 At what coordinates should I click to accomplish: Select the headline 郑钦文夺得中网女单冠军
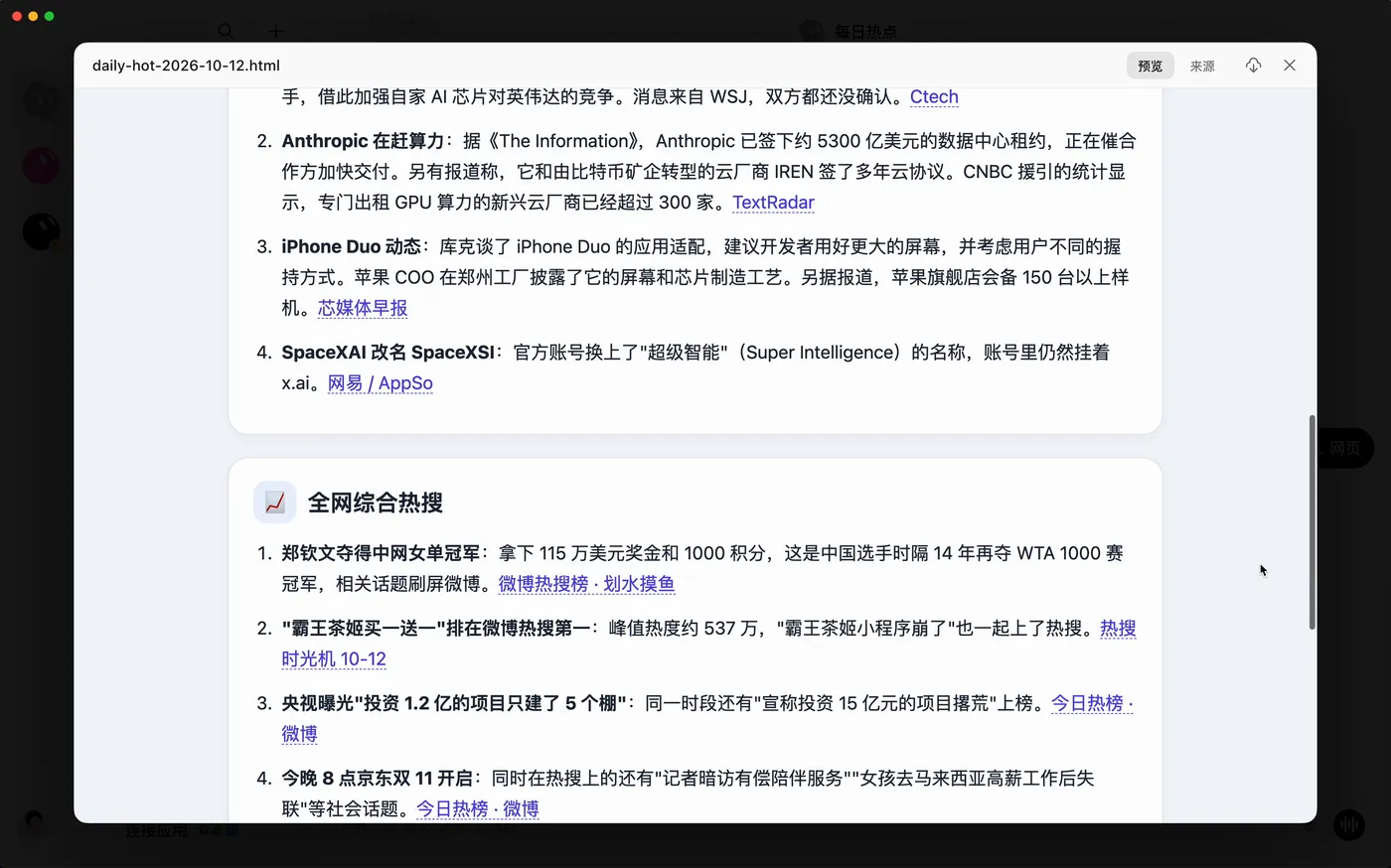(x=381, y=553)
